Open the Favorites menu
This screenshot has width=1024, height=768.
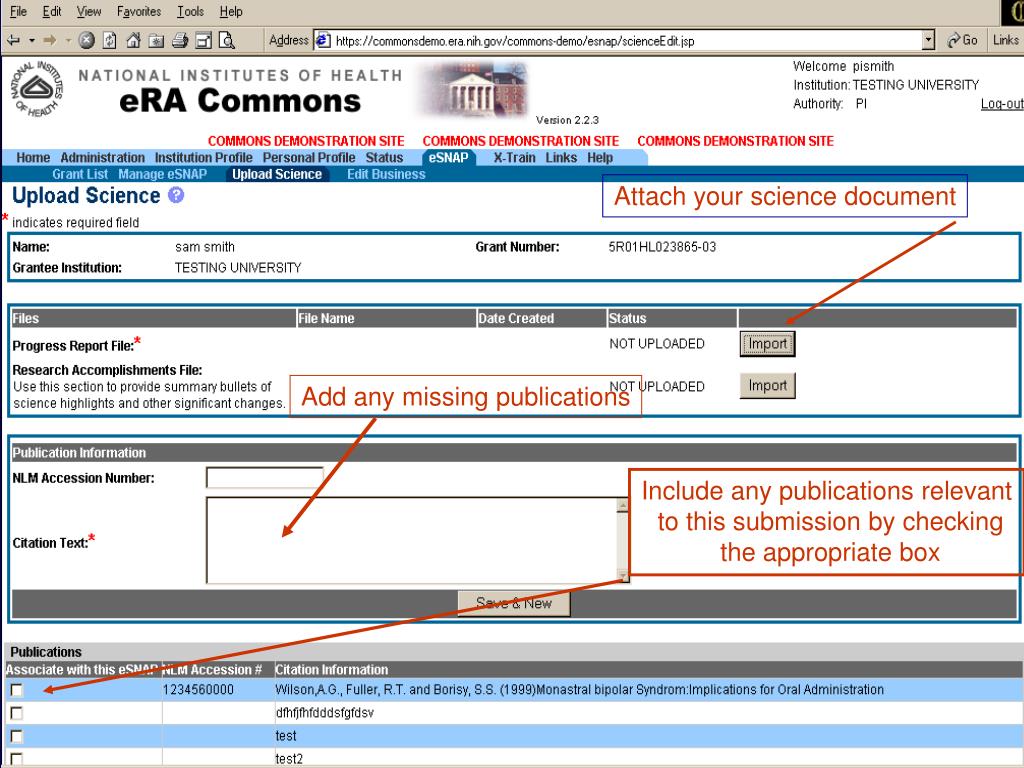(139, 12)
